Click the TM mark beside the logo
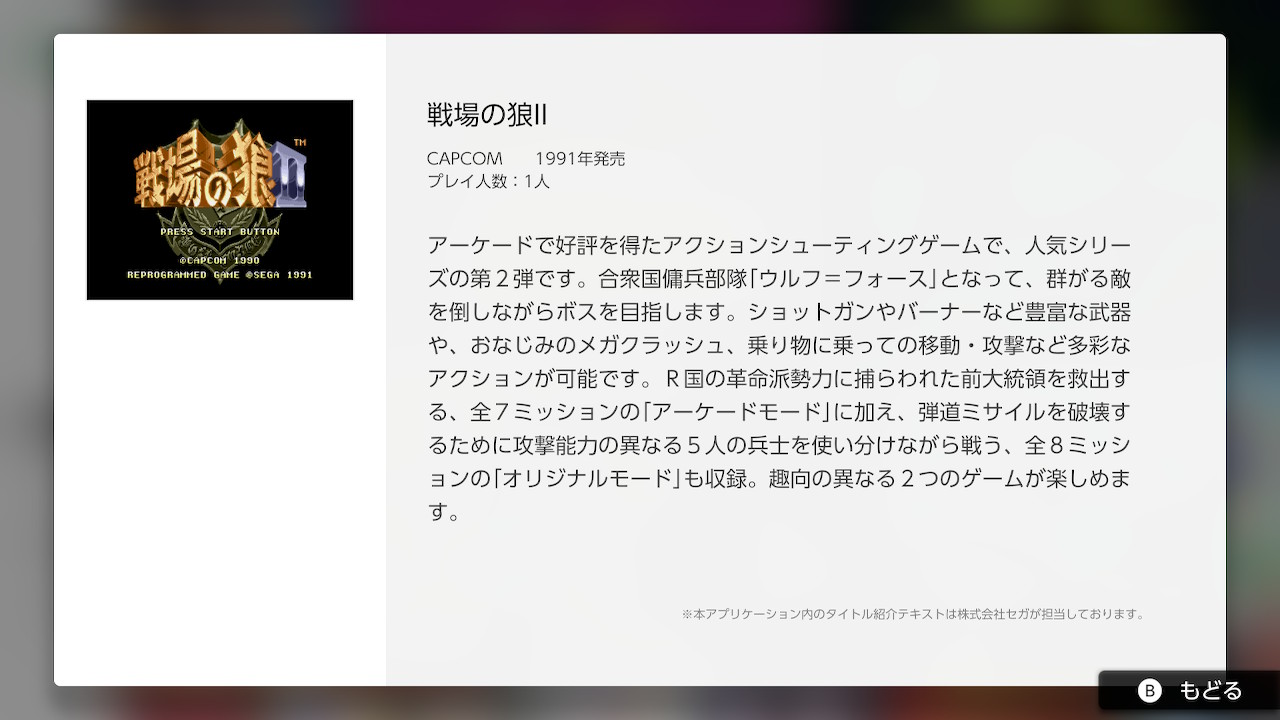Screen dimensions: 1280x720 click(300, 142)
